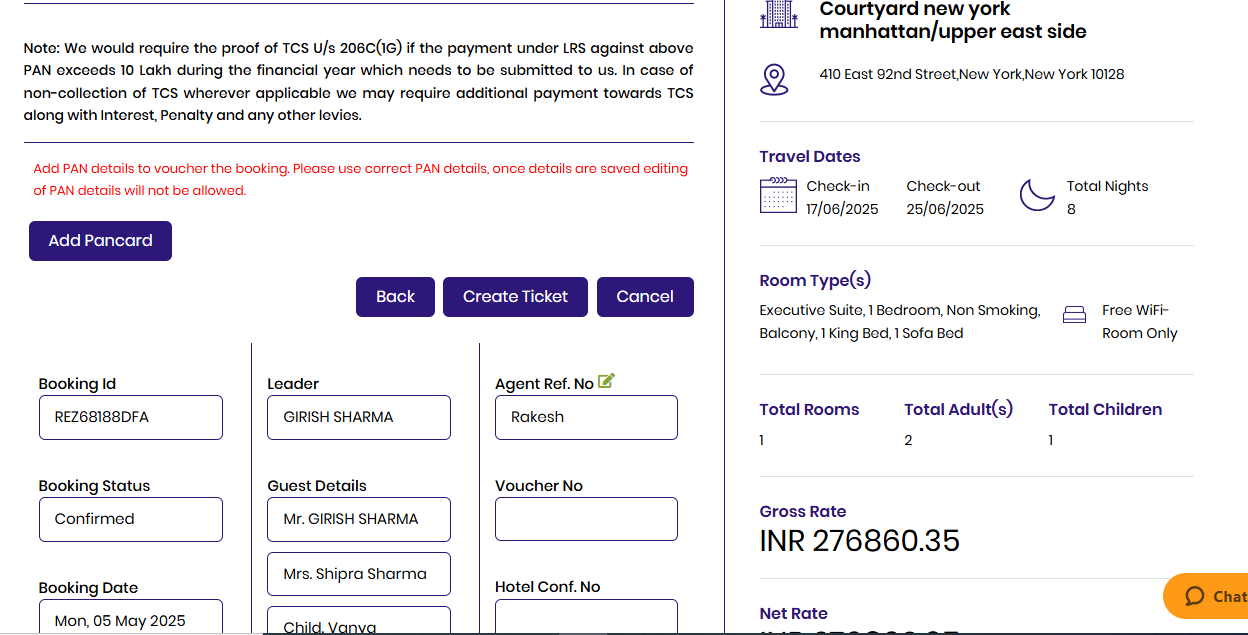Image resolution: width=1248 pixels, height=635 pixels.
Task: Click the Total Rooms label
Action: coord(809,409)
